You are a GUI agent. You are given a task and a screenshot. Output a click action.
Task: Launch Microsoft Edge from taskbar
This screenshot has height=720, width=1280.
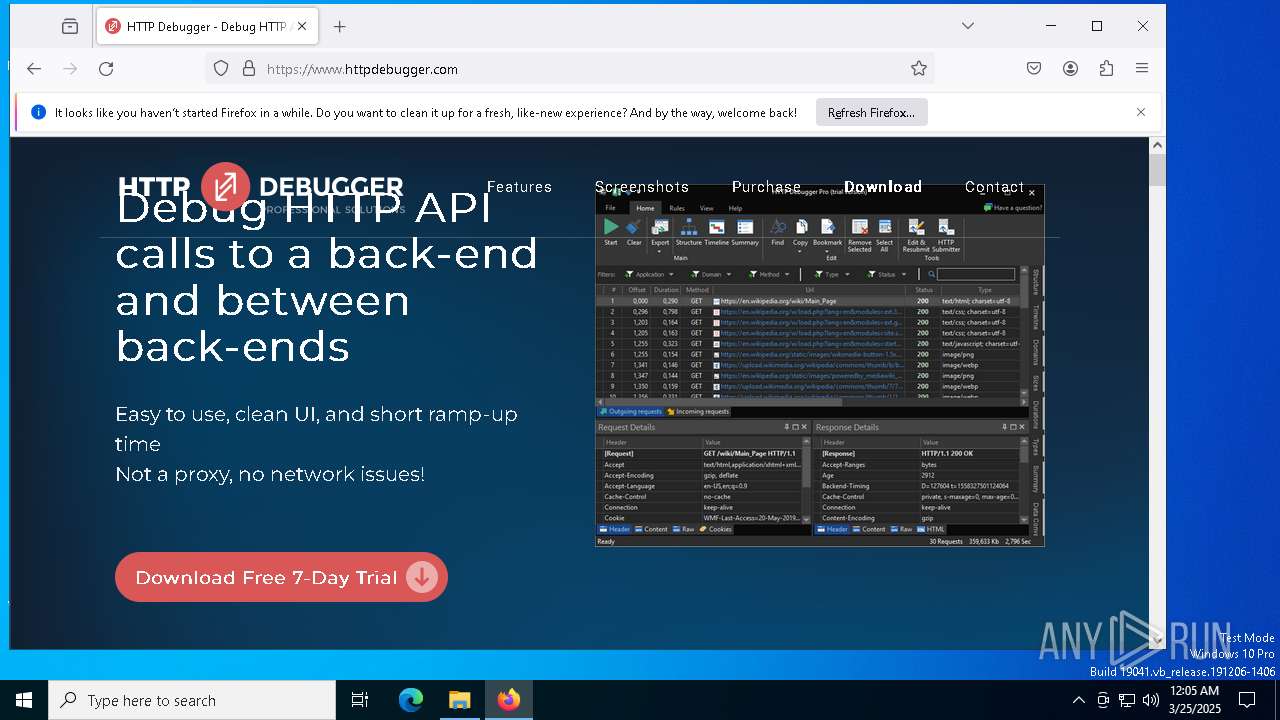tap(411, 700)
